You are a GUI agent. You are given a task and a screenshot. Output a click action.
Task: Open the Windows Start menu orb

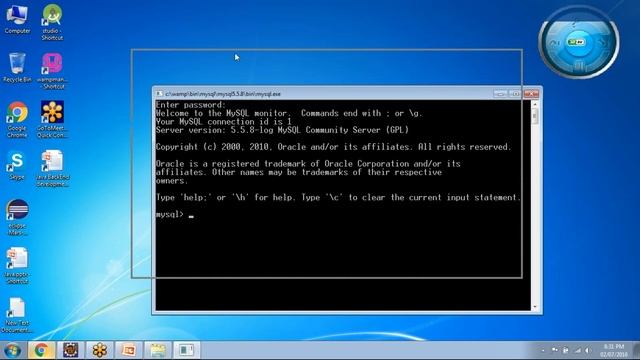[12, 350]
